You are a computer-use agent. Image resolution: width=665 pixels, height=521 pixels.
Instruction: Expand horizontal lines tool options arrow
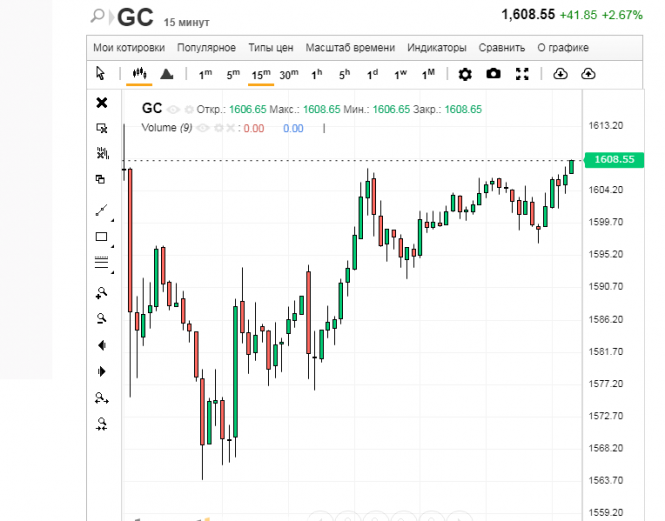tap(112, 272)
